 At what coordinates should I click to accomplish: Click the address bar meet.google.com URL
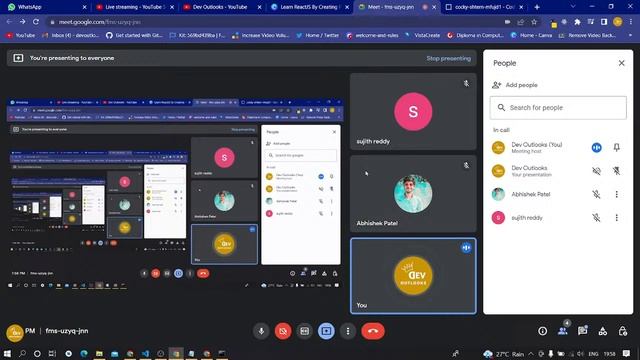click(100, 22)
